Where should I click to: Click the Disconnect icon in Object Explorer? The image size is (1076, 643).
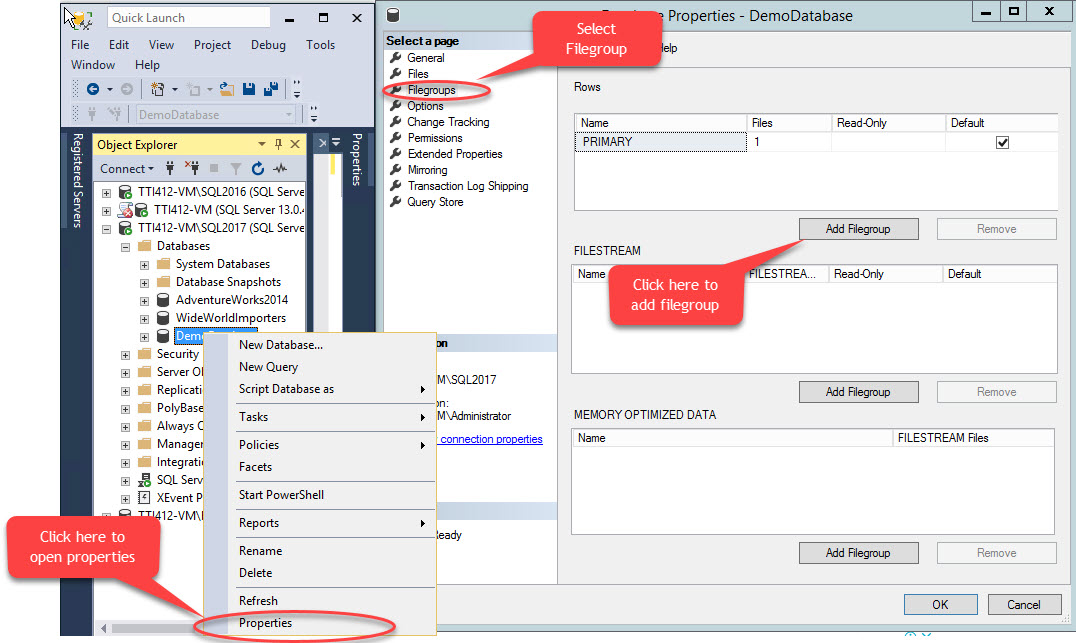pos(191,168)
